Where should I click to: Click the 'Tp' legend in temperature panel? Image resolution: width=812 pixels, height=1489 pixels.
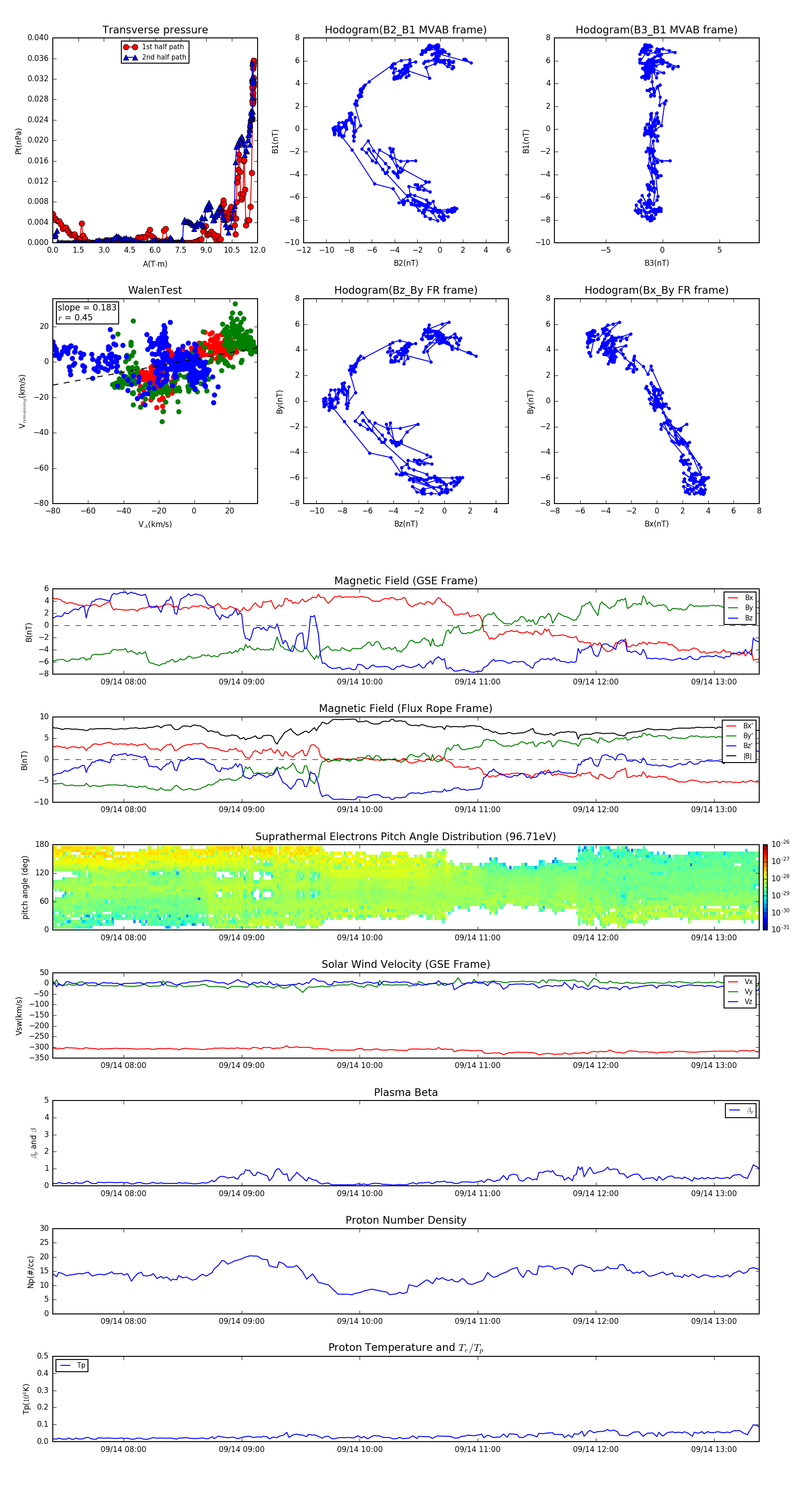point(72,1366)
